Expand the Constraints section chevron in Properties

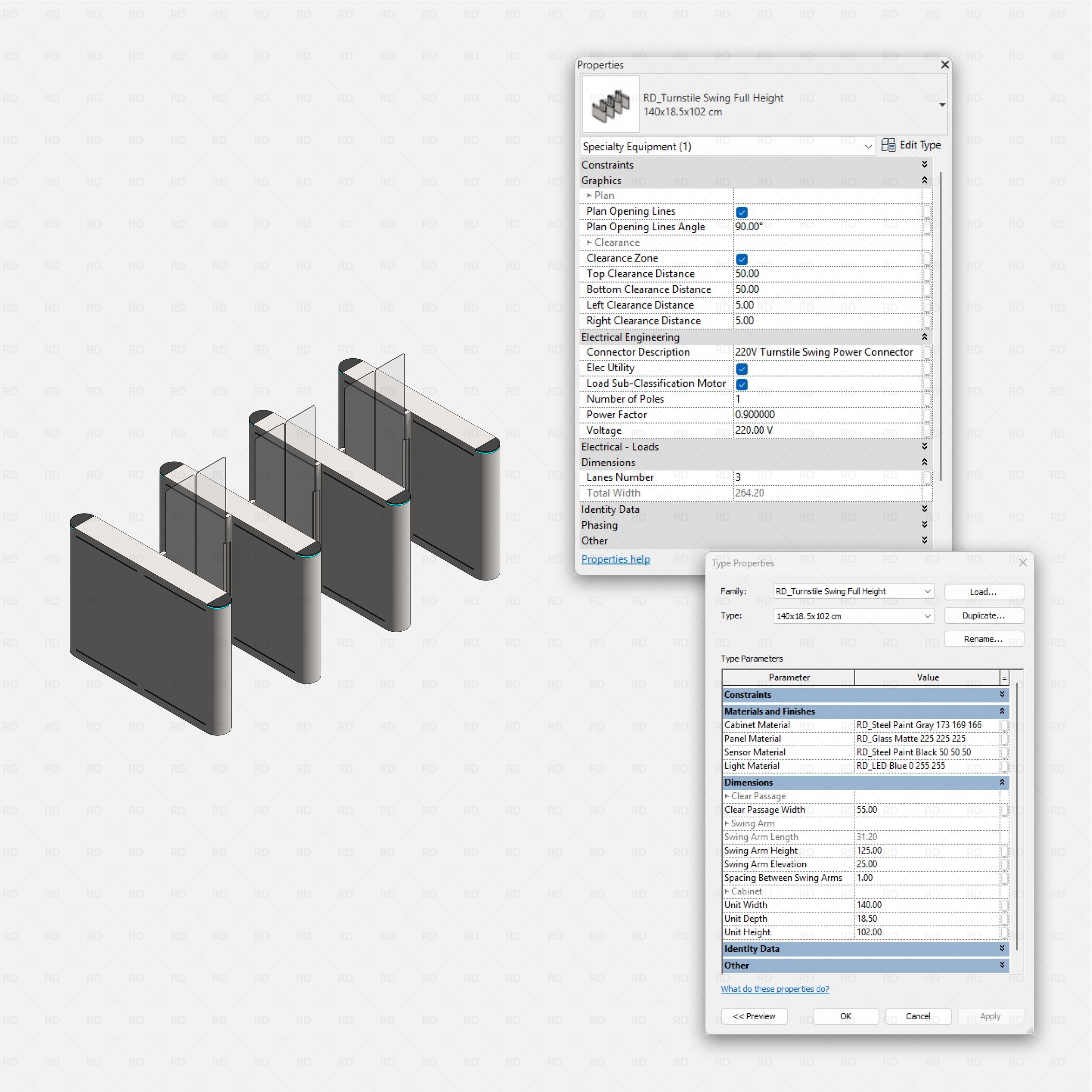tap(924, 164)
